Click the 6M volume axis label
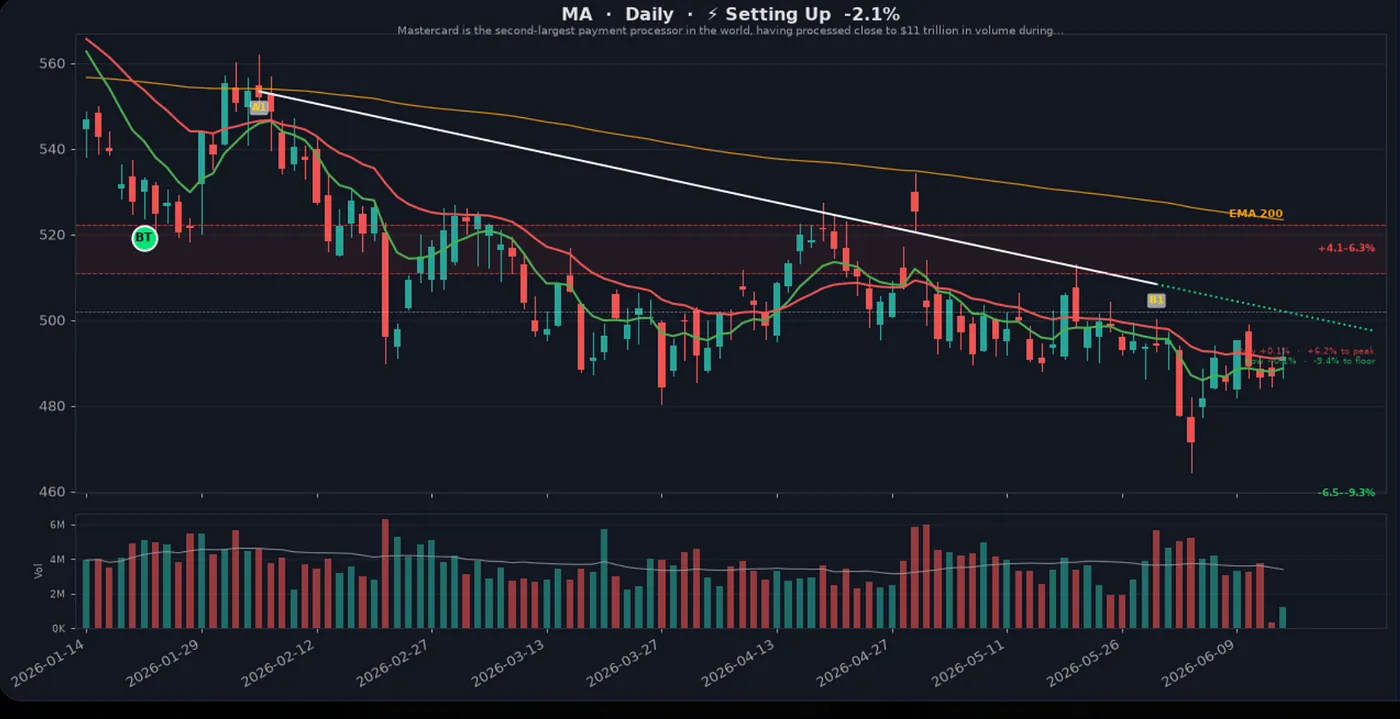1400x719 pixels. tap(57, 525)
